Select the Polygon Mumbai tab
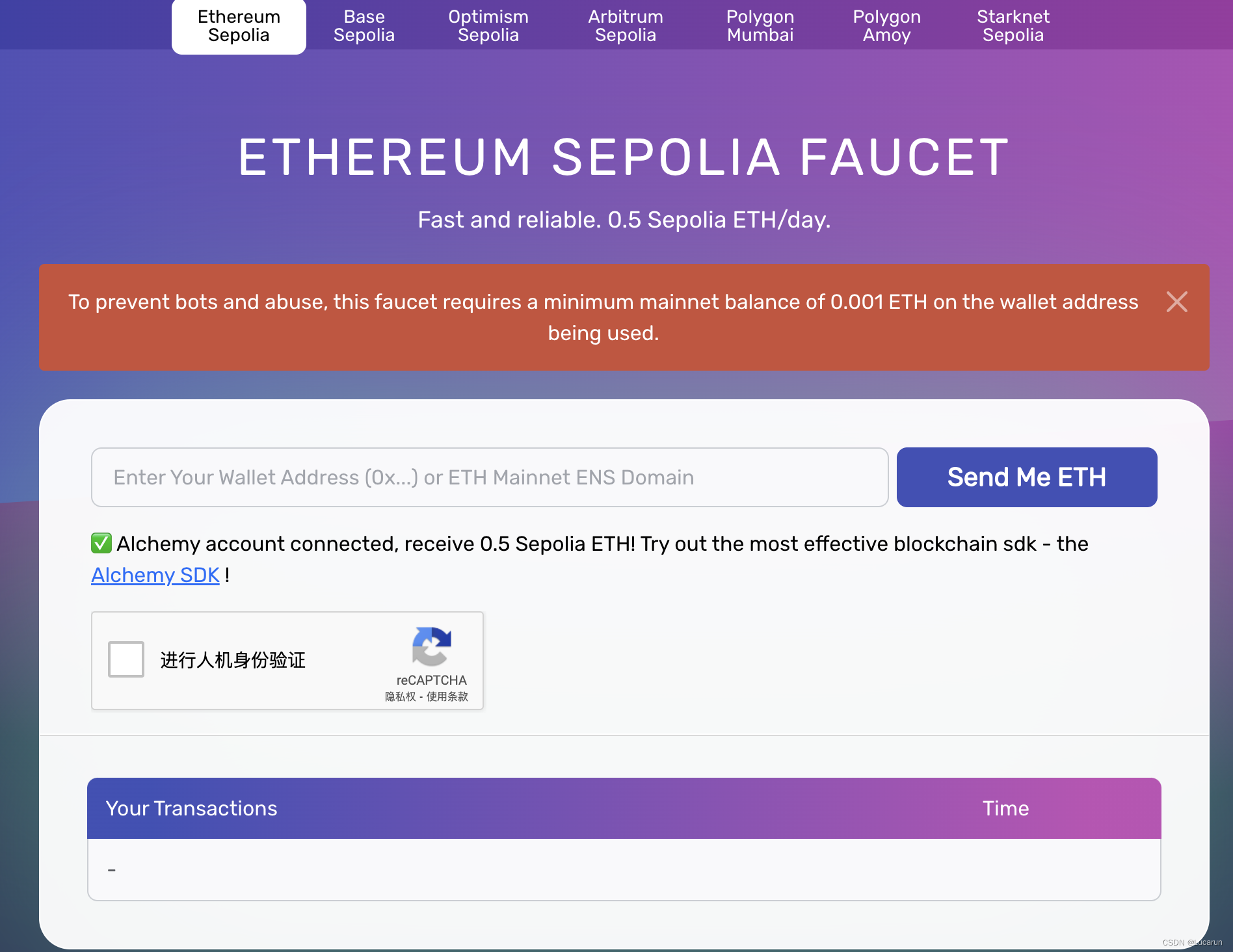The width and height of the screenshot is (1233, 952). coord(760,26)
